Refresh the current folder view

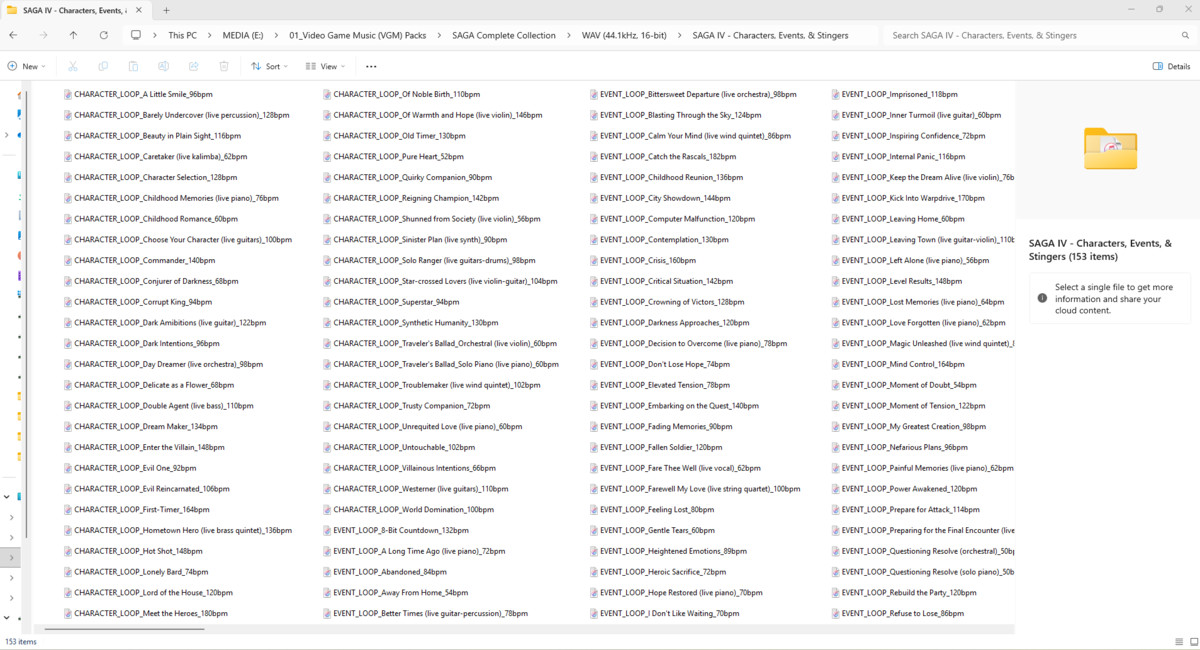[x=103, y=35]
